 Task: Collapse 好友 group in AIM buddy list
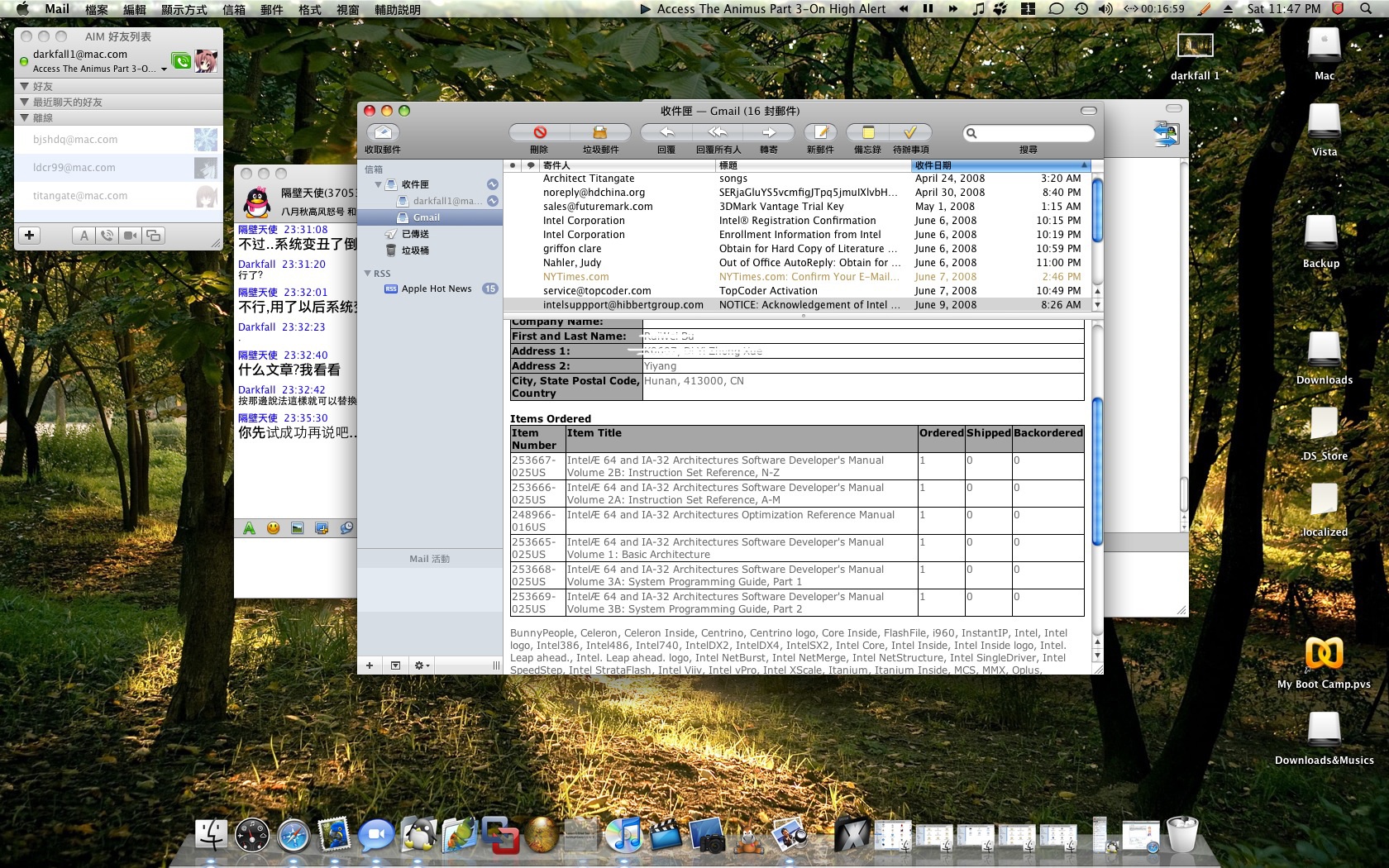(x=24, y=86)
